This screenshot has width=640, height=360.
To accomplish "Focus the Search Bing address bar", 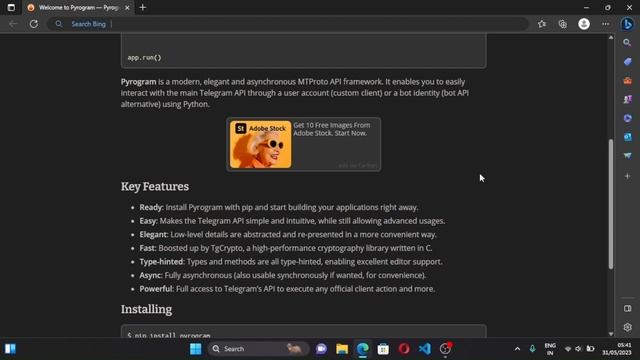I will point(287,24).
